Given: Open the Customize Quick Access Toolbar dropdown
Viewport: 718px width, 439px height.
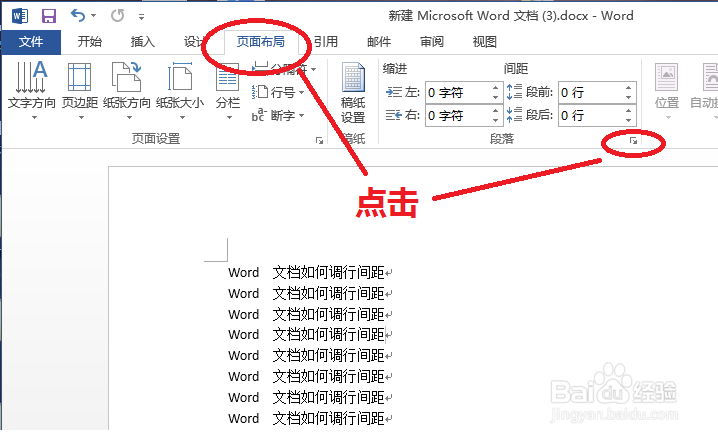Looking at the screenshot, I should pyautogui.click(x=141, y=17).
